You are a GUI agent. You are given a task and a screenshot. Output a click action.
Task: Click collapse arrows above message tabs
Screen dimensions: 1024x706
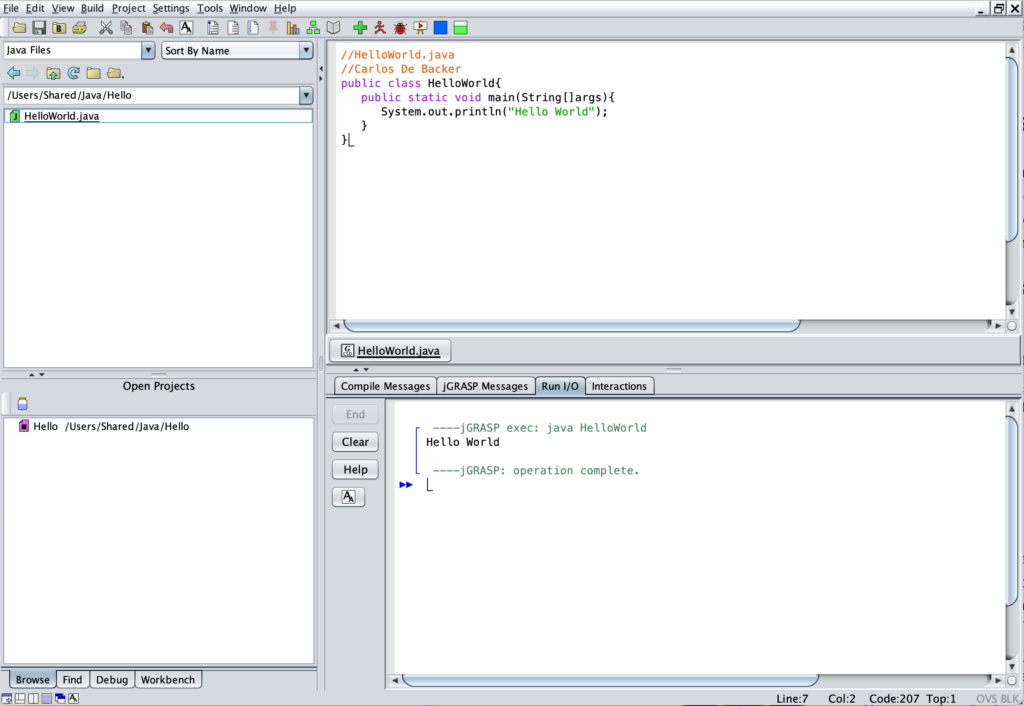tap(361, 370)
